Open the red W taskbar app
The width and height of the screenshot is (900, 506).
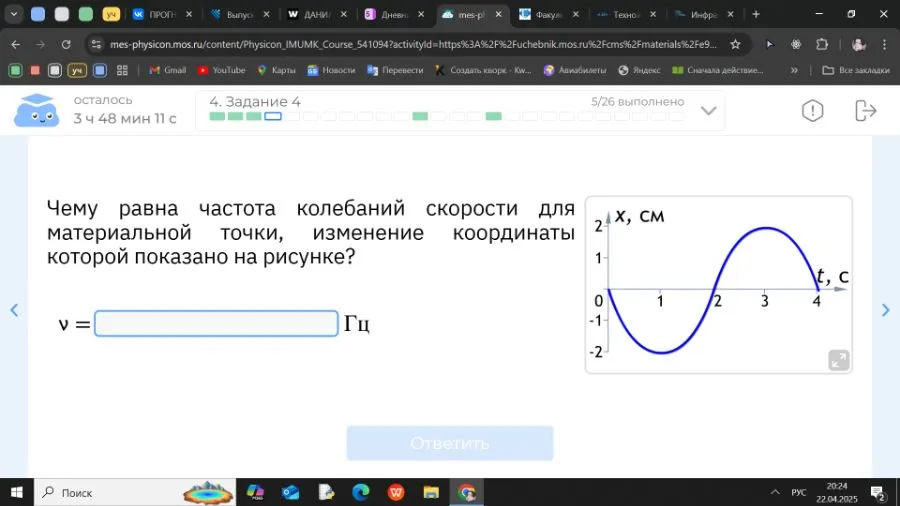click(x=396, y=492)
